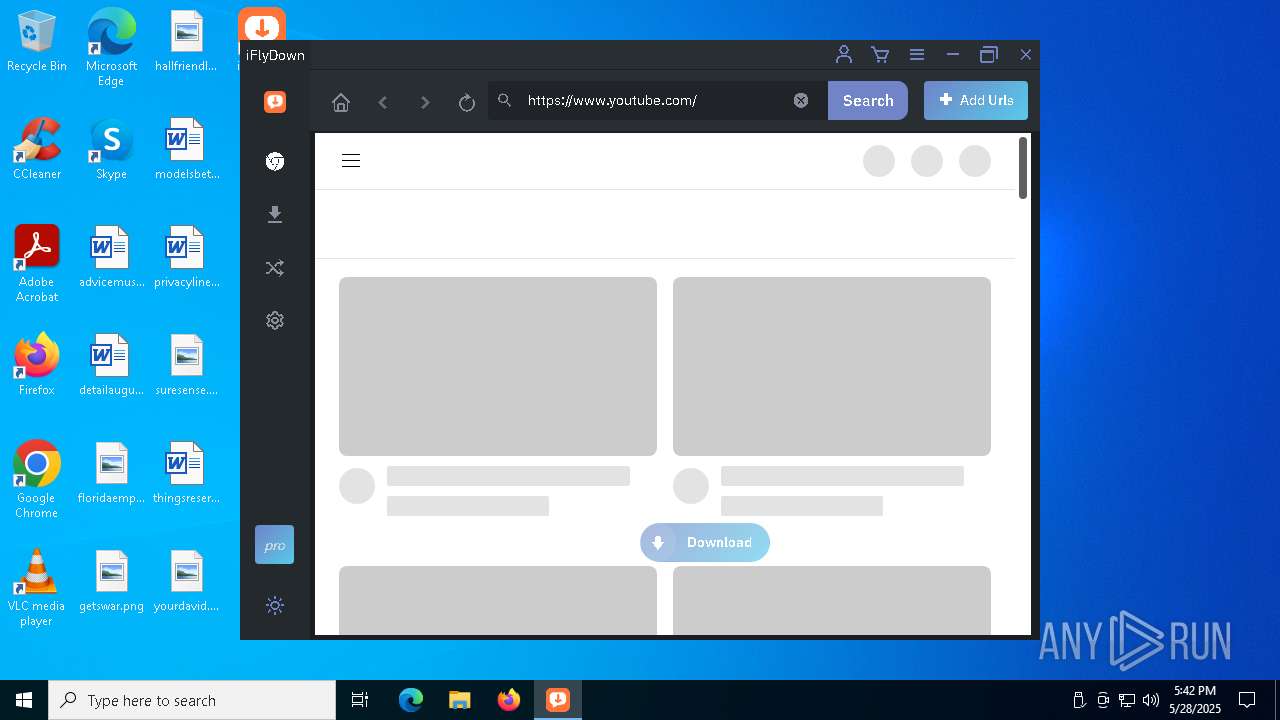This screenshot has width=1280, height=720.
Task: Open the shopping cart icon
Action: 880,55
